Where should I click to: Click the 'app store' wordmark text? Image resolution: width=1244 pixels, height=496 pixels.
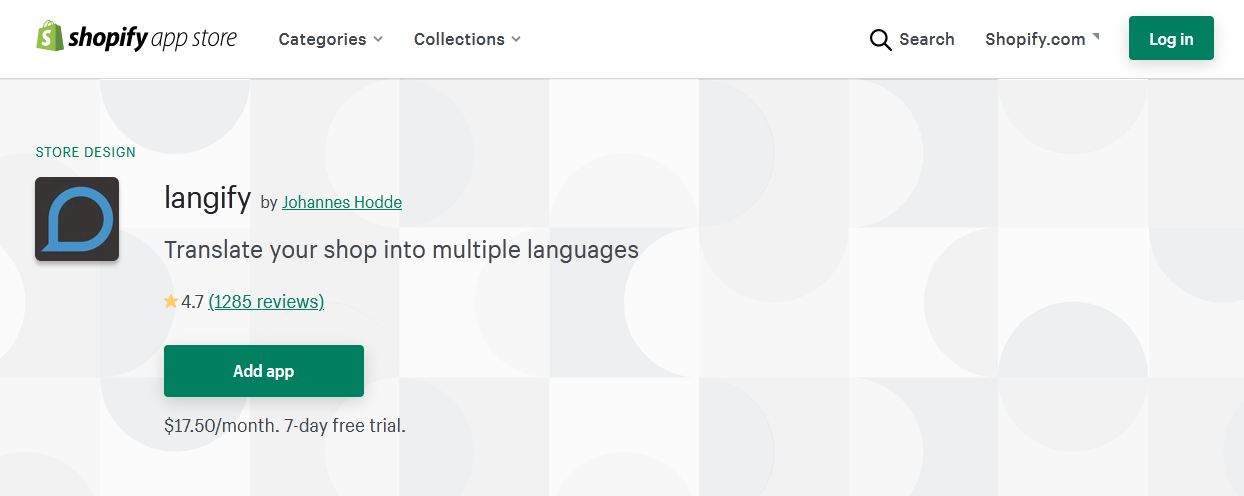click(193, 39)
